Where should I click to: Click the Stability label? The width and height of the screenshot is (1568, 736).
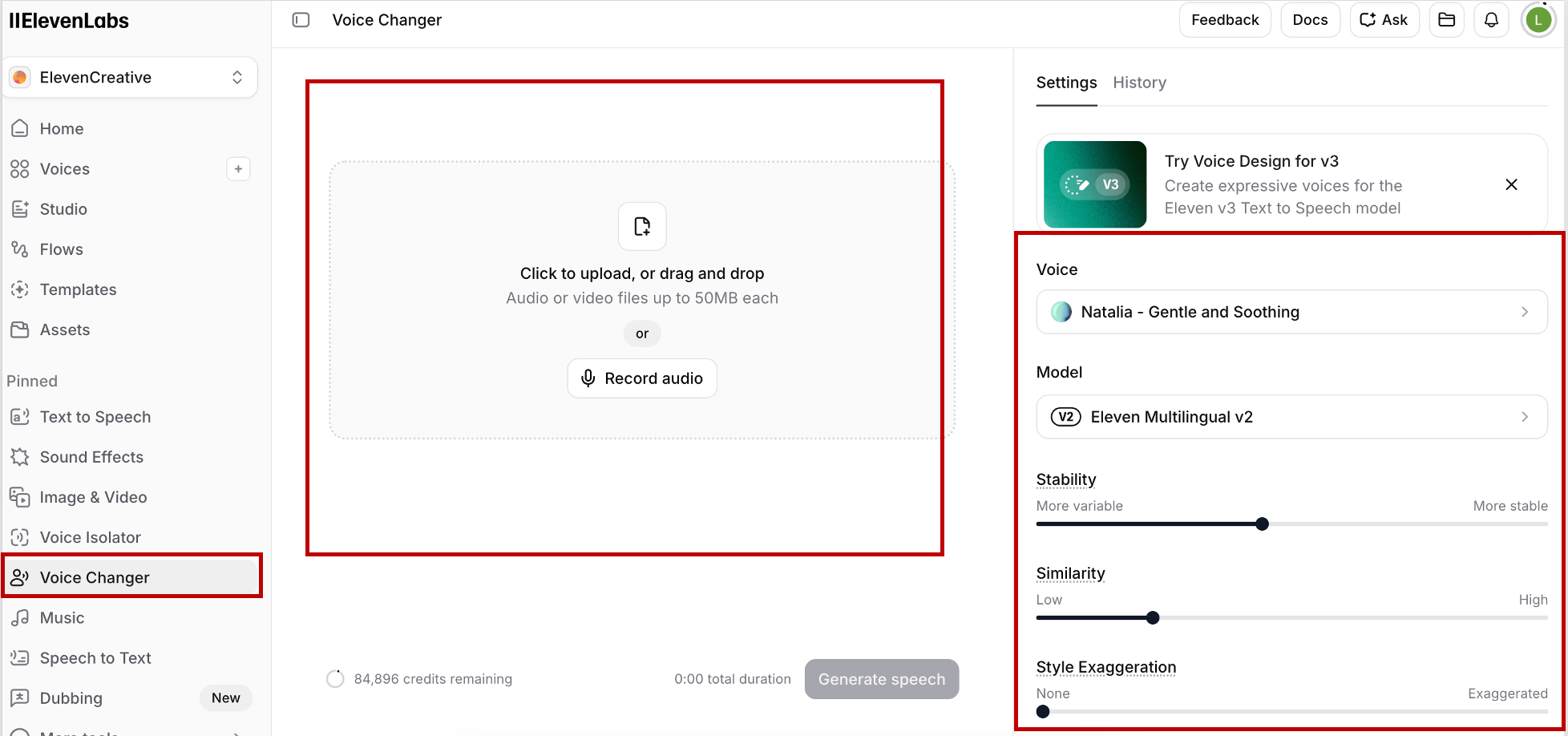pyautogui.click(x=1066, y=479)
